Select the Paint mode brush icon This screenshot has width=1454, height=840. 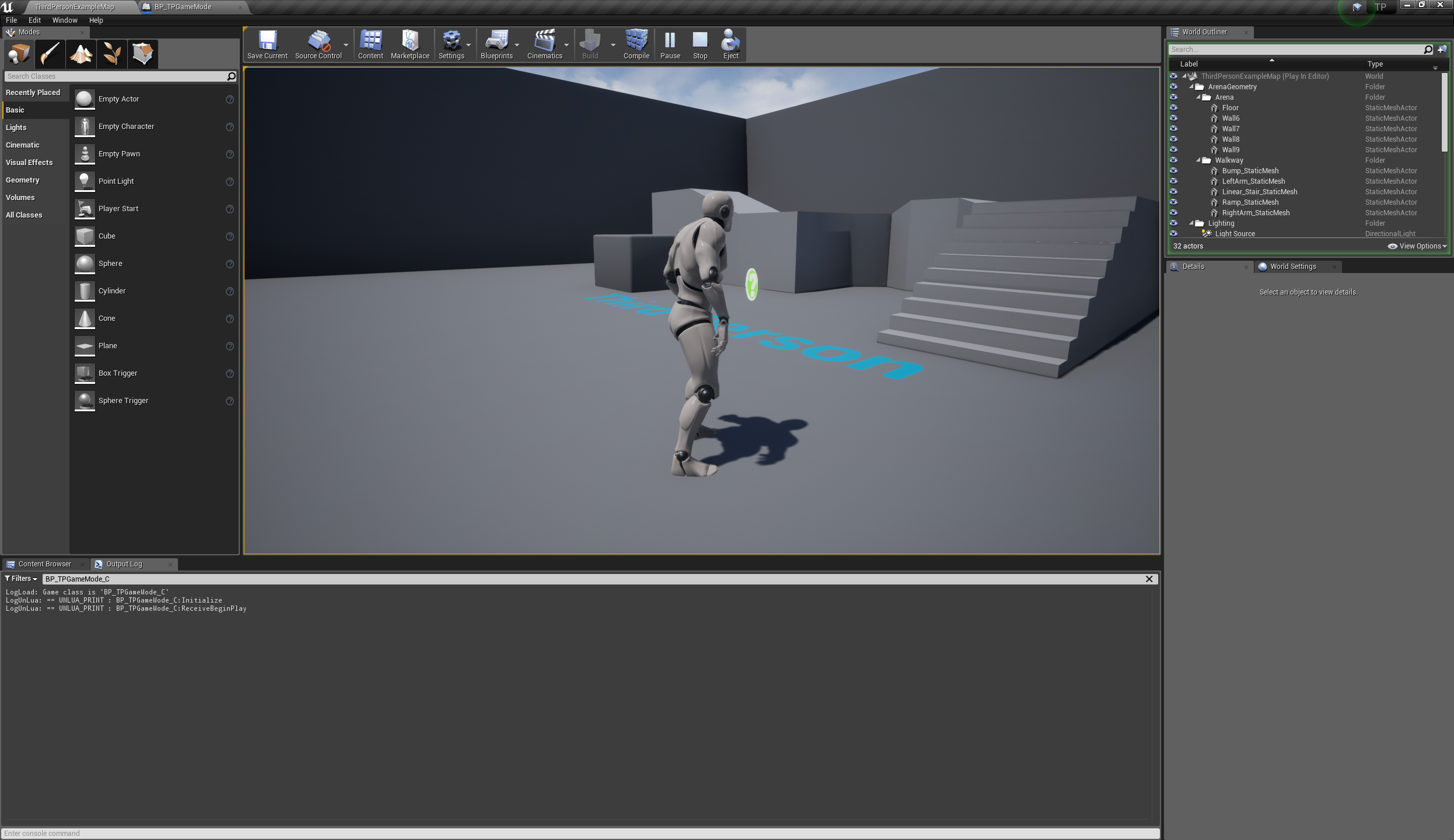pos(50,54)
